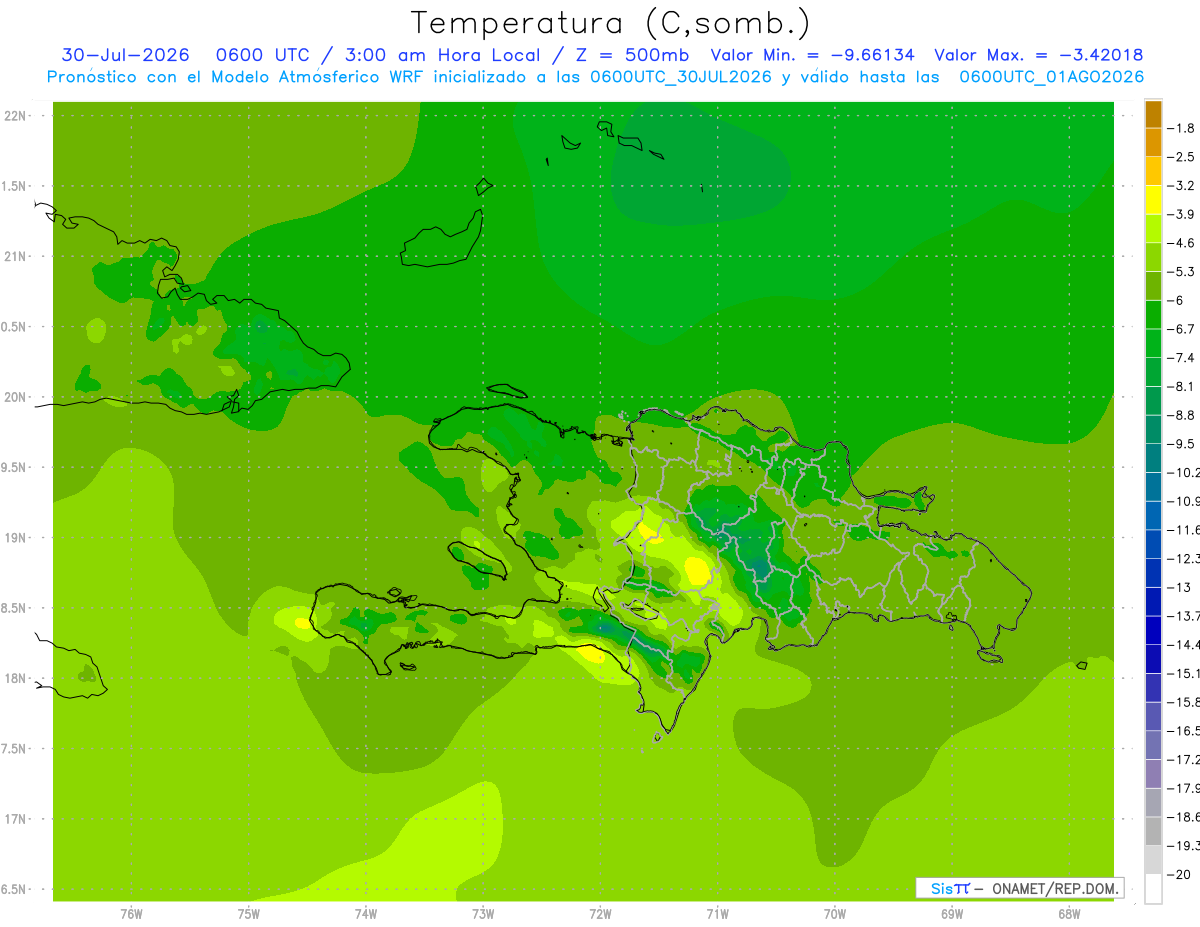1200x927 pixels.
Task: Click the '0600UTC_30JUL2026' initialization timestamp
Action: [x=681, y=77]
